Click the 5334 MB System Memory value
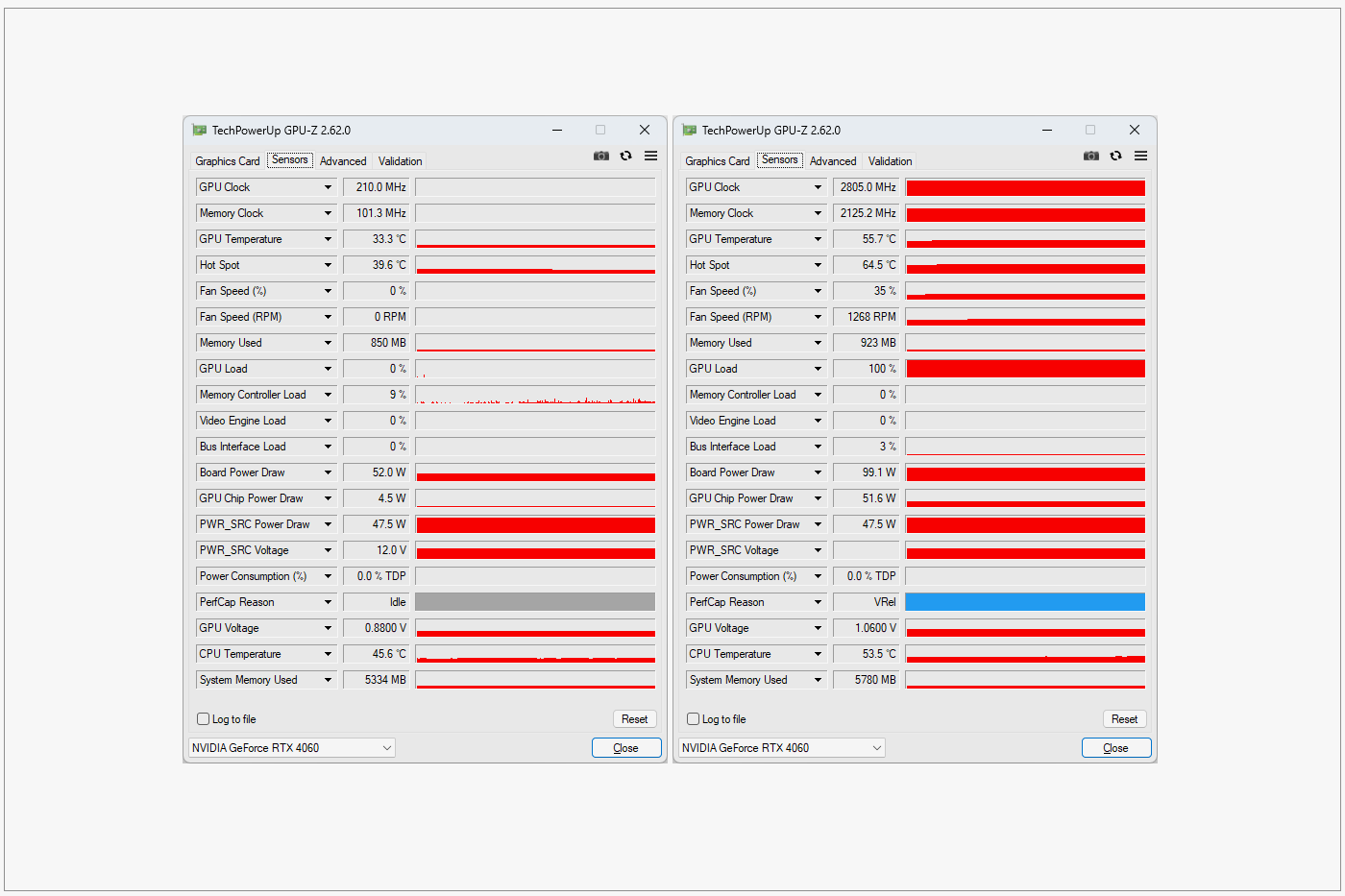 coord(377,680)
